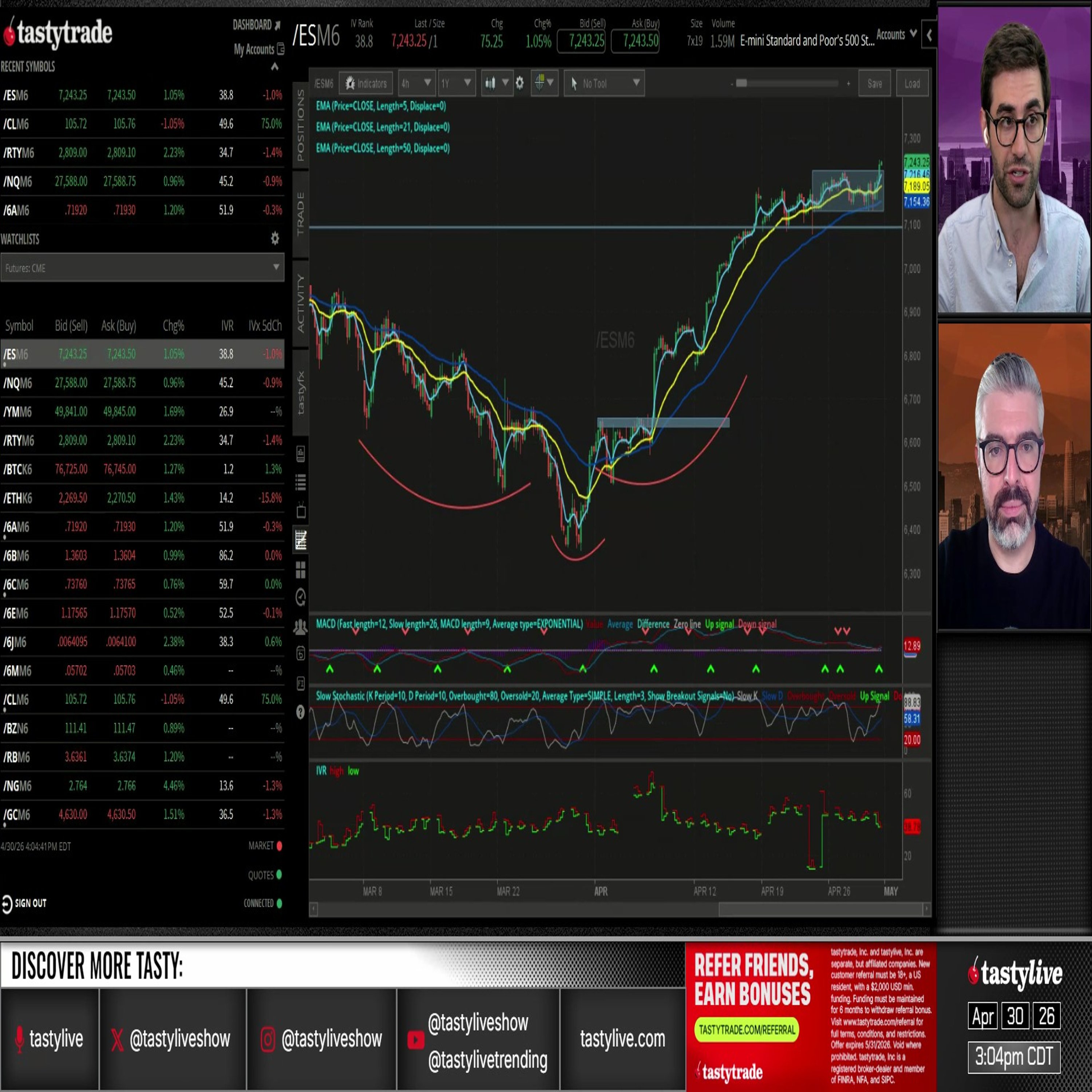Click the chart Save button
Image resolution: width=1092 pixels, height=1092 pixels.
874,84
